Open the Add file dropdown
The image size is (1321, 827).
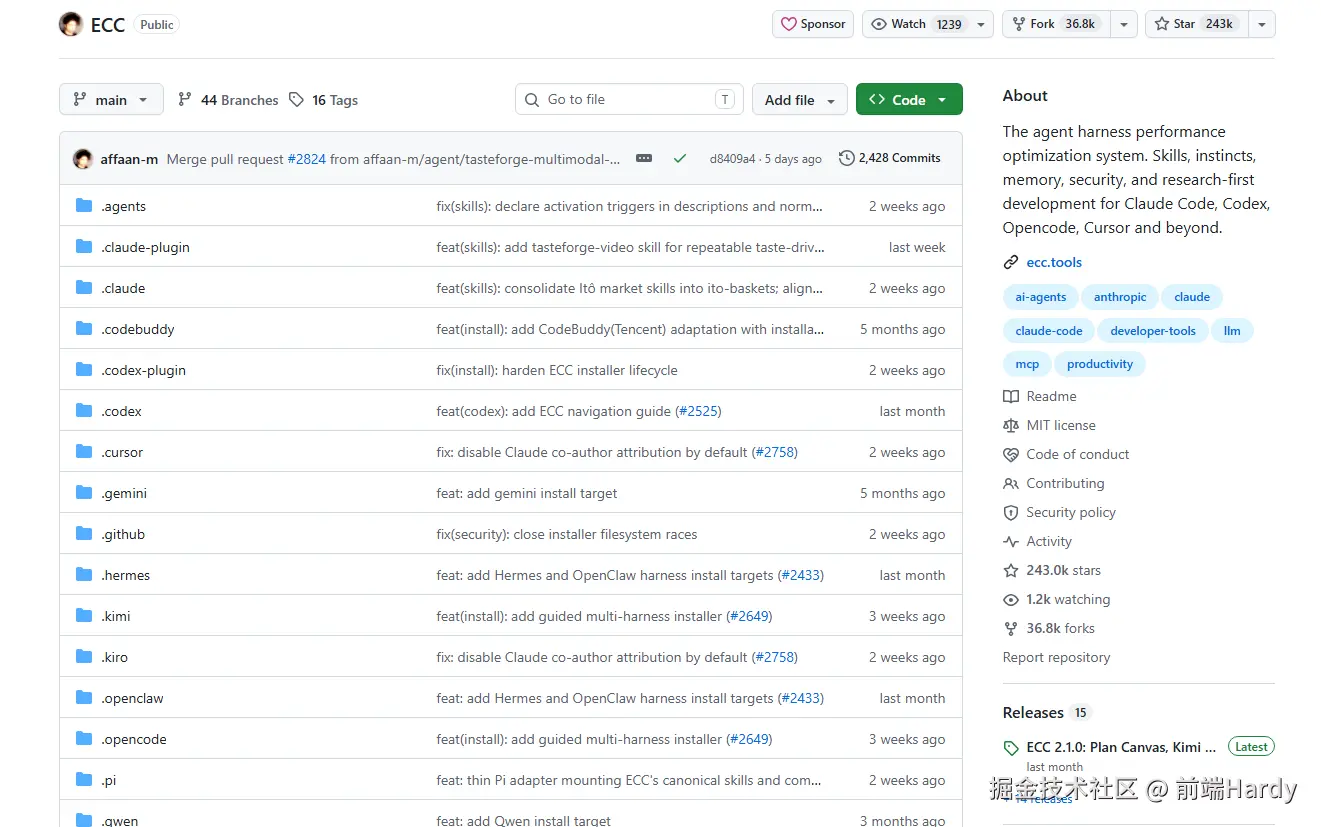tap(800, 100)
